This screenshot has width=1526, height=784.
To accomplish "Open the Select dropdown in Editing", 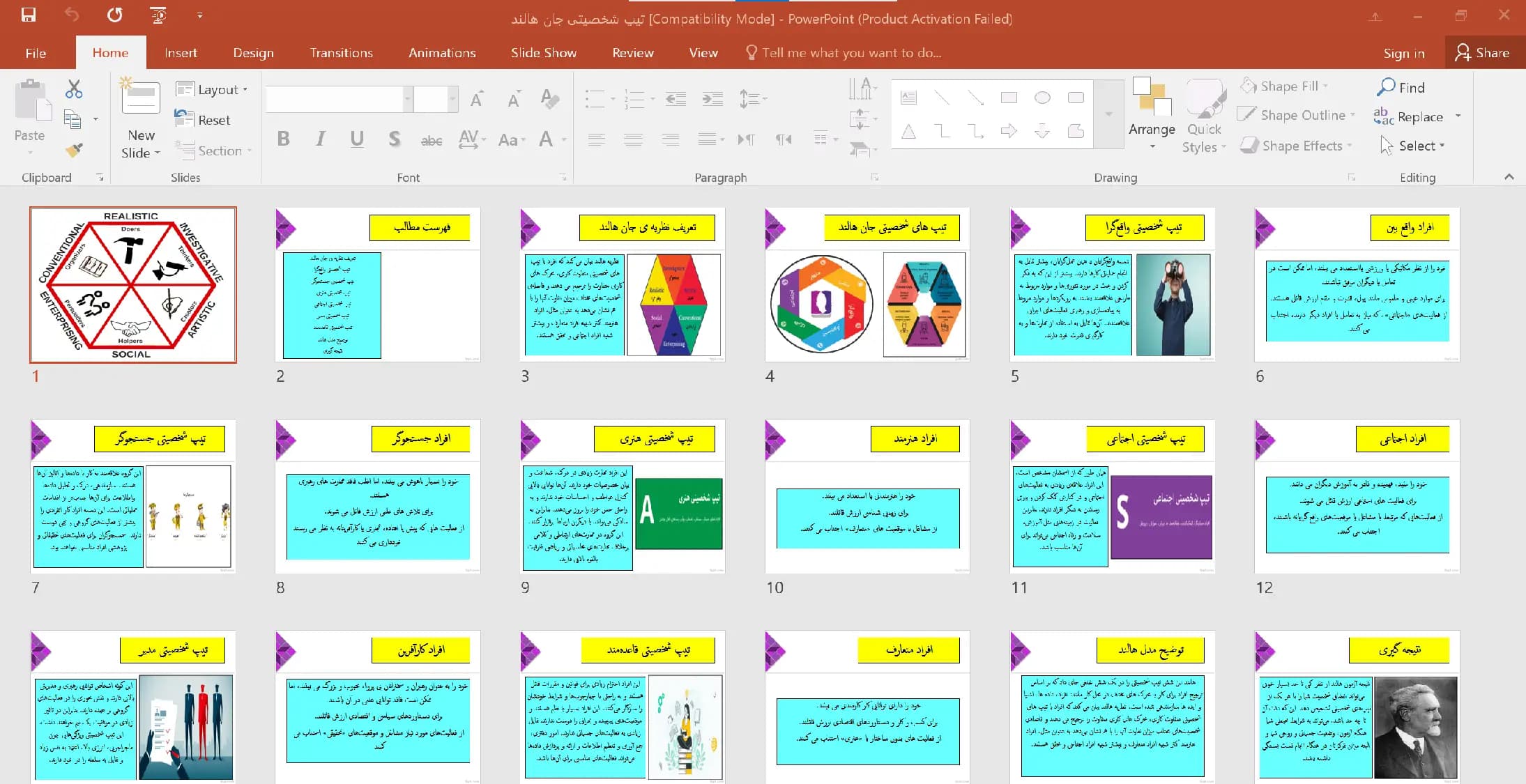I will (1412, 146).
